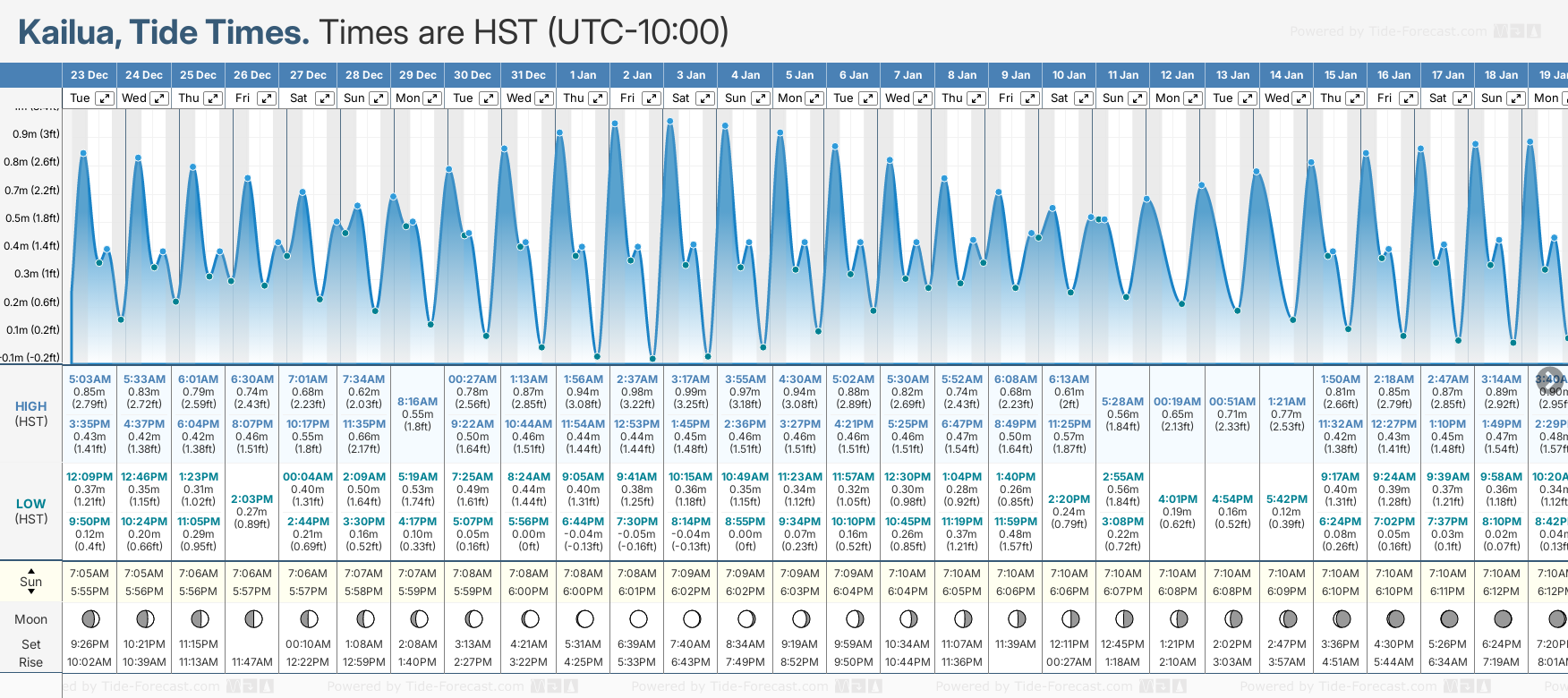The height and width of the screenshot is (698, 1568).
Task: Click the up arrow above Sun label
Action: coord(31,570)
